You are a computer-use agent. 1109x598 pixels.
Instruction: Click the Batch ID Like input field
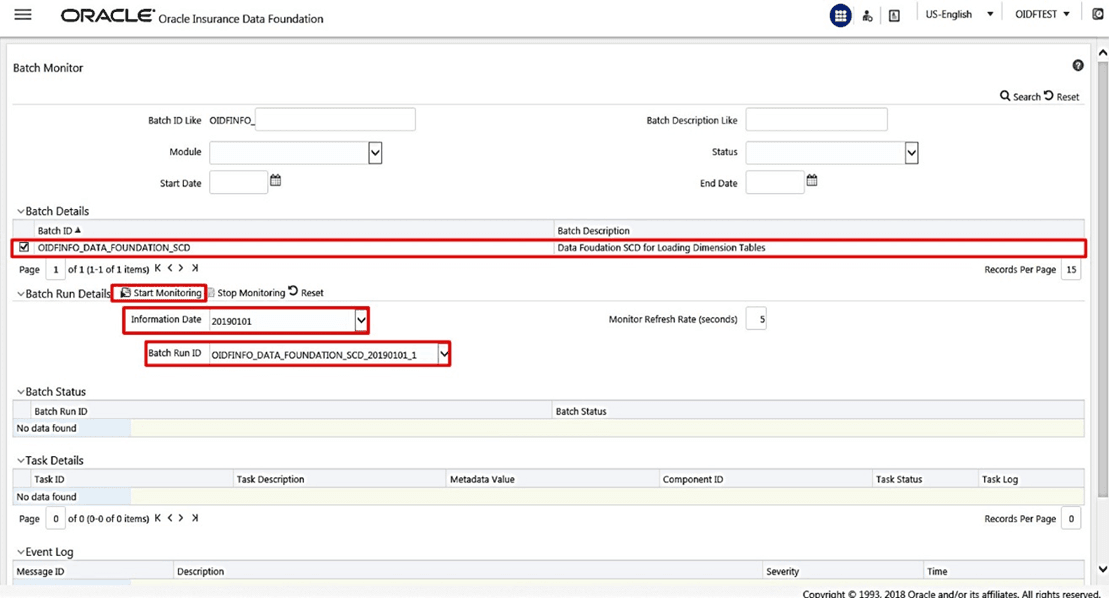coord(335,119)
